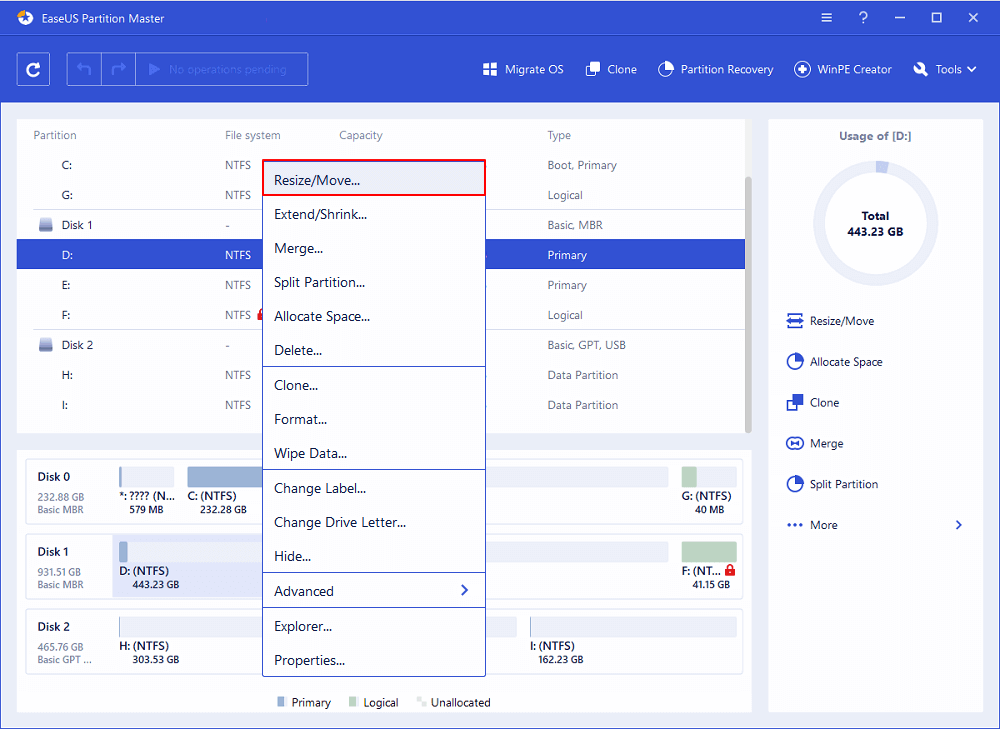Click the refresh disk information icon

click(x=33, y=70)
